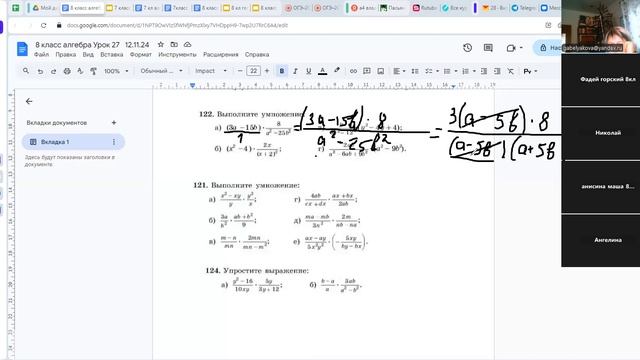Insert an image from the toolbar
Image resolution: width=640 pixels, height=360 pixels.
pos(380,71)
